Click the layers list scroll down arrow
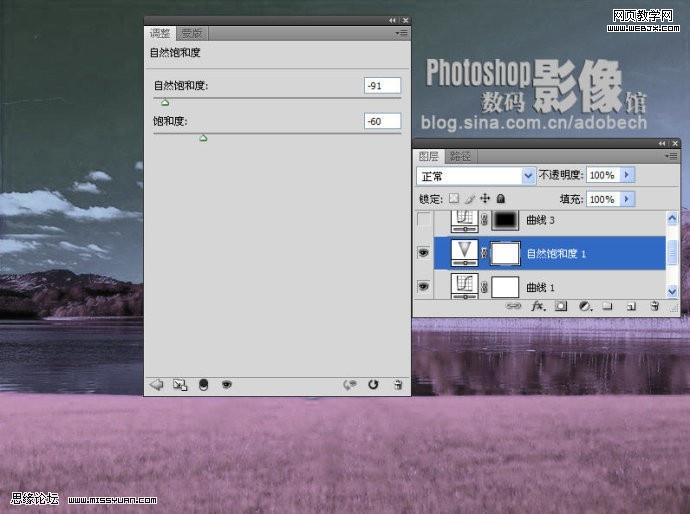690x514 pixels. pyautogui.click(x=672, y=291)
